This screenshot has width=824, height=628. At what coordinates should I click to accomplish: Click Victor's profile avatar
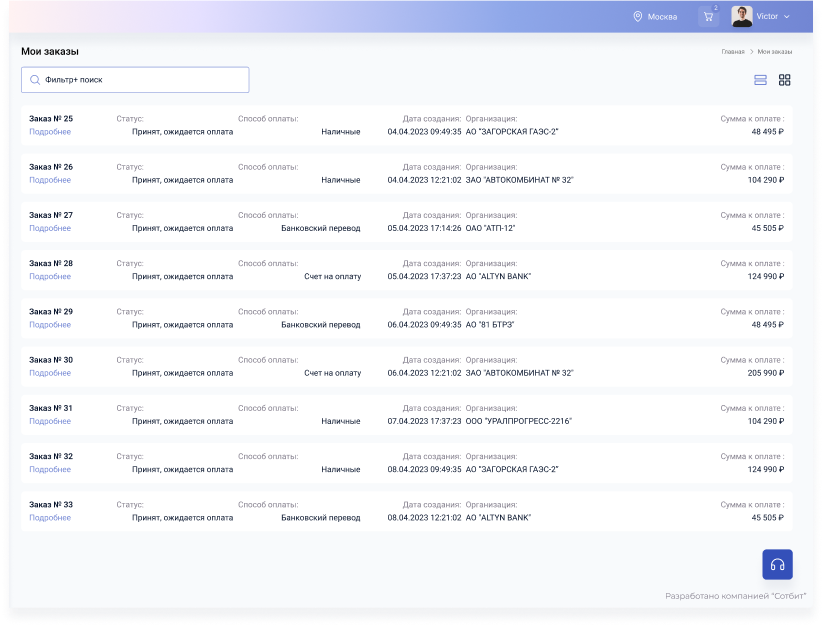[741, 17]
